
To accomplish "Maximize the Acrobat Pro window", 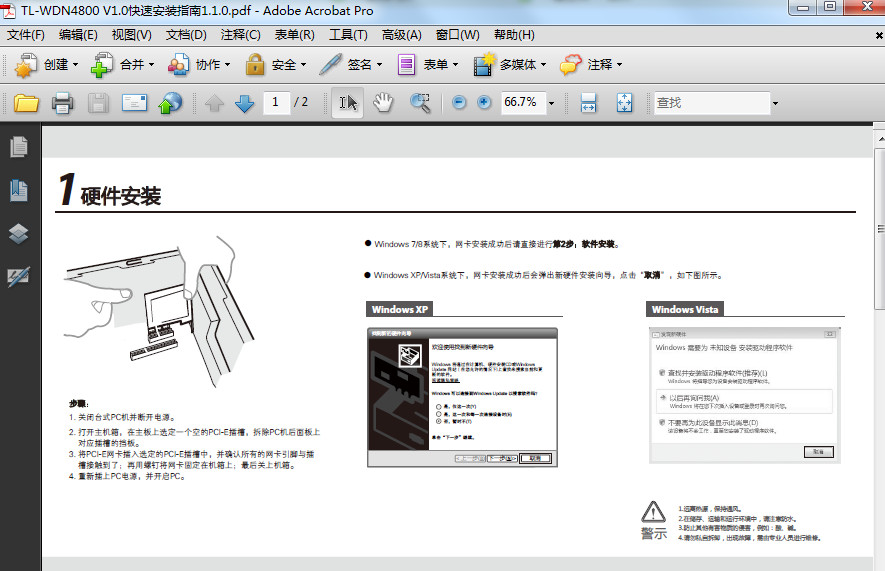I will click(830, 7).
